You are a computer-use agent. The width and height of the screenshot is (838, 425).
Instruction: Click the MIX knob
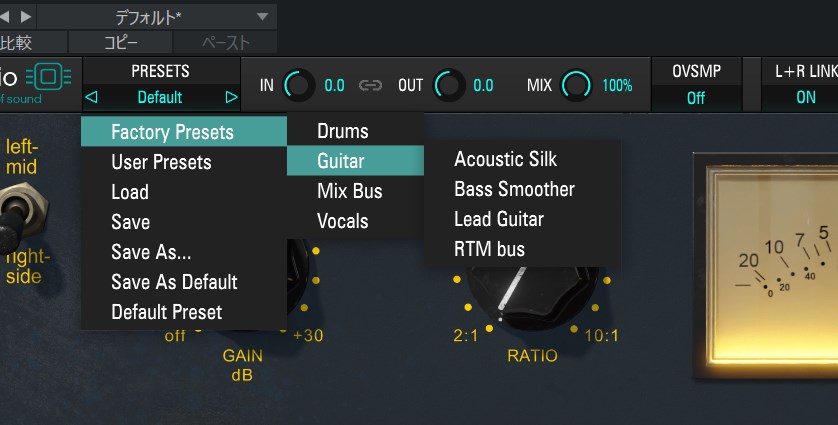[576, 86]
